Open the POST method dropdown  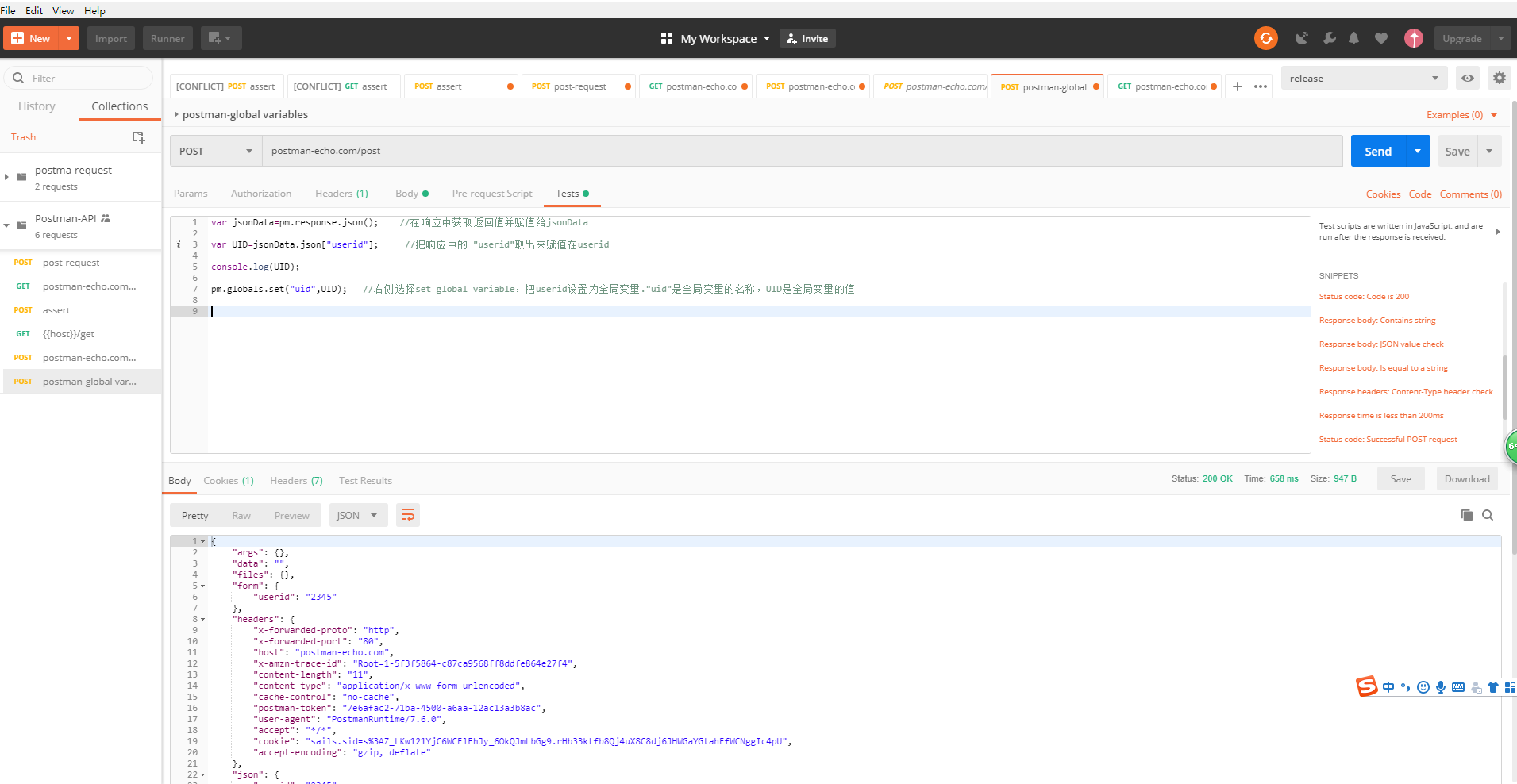216,151
